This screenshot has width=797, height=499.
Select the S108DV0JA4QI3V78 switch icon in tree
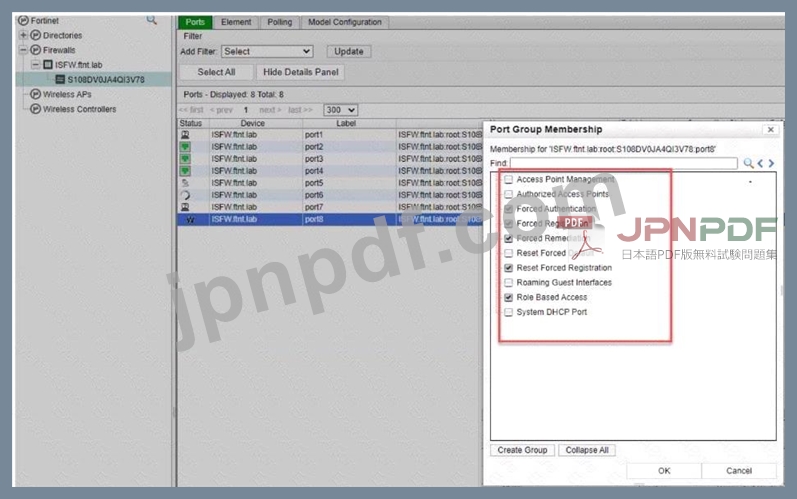click(x=60, y=79)
